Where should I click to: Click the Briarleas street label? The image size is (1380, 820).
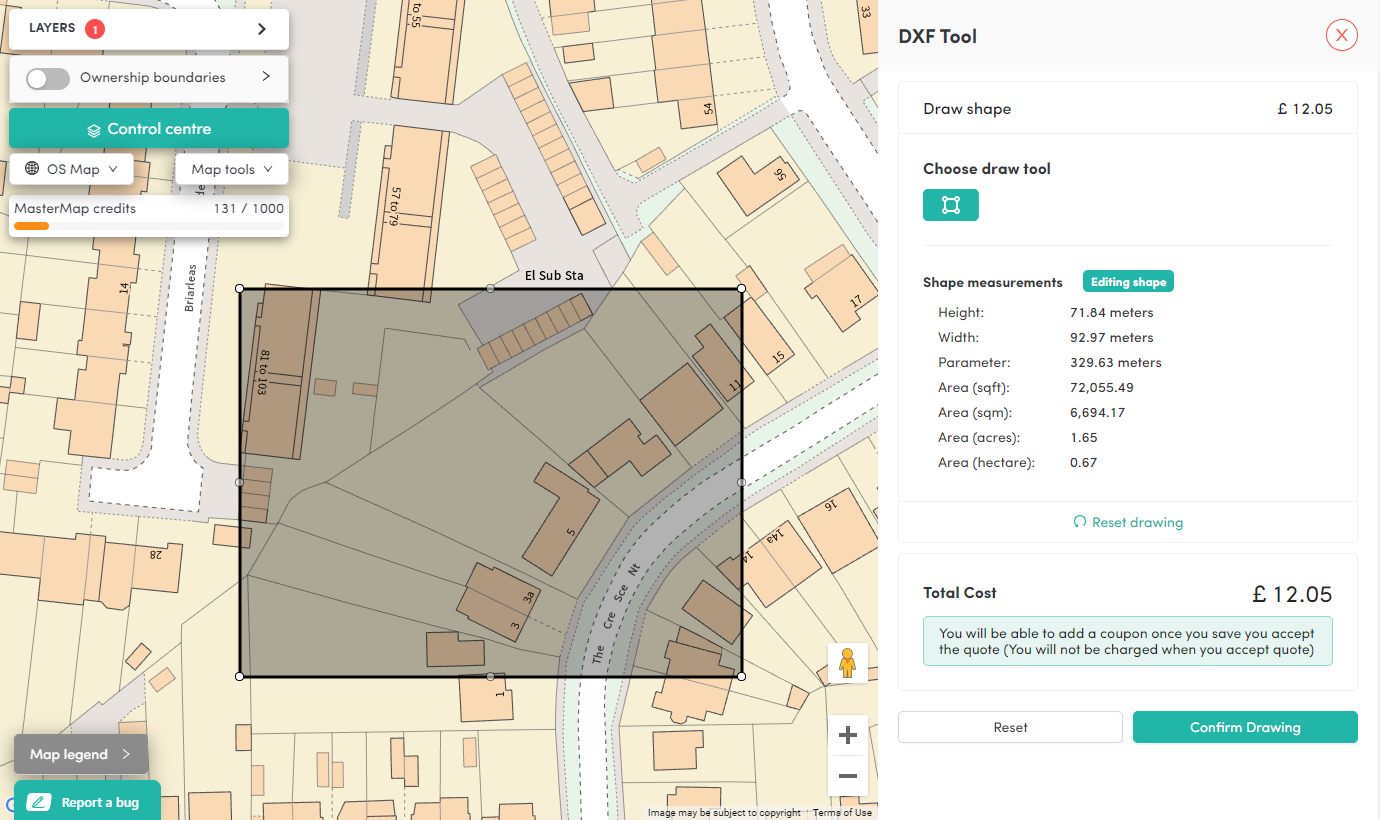(x=191, y=288)
